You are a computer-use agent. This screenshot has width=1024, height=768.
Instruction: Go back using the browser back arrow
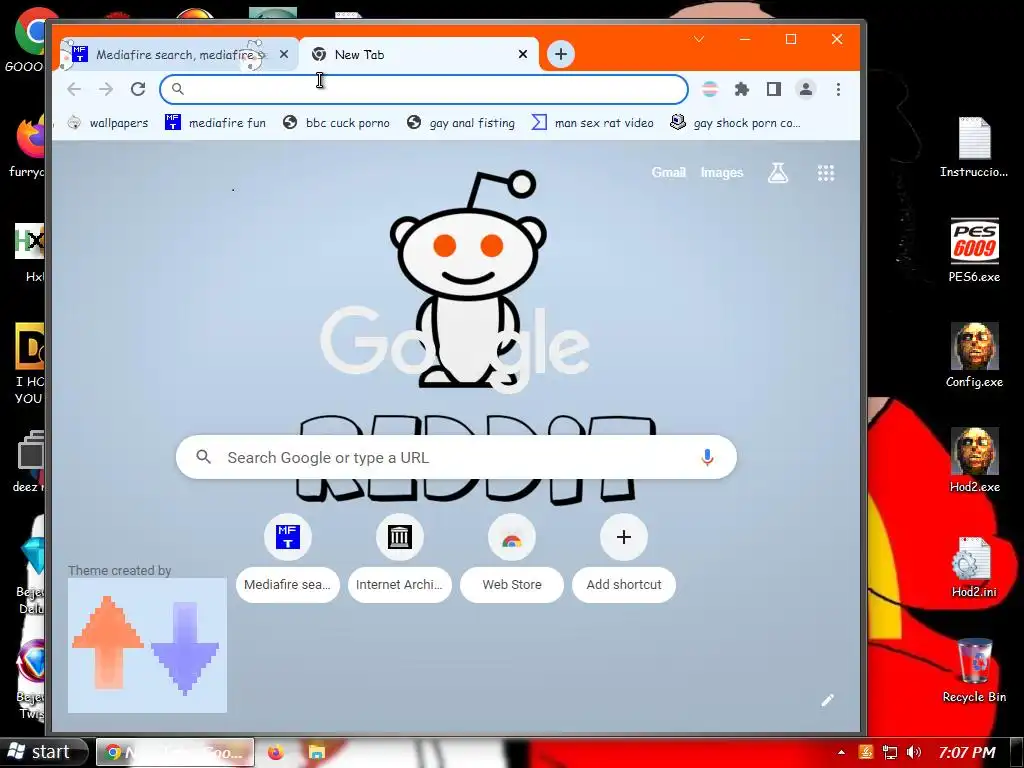74,89
